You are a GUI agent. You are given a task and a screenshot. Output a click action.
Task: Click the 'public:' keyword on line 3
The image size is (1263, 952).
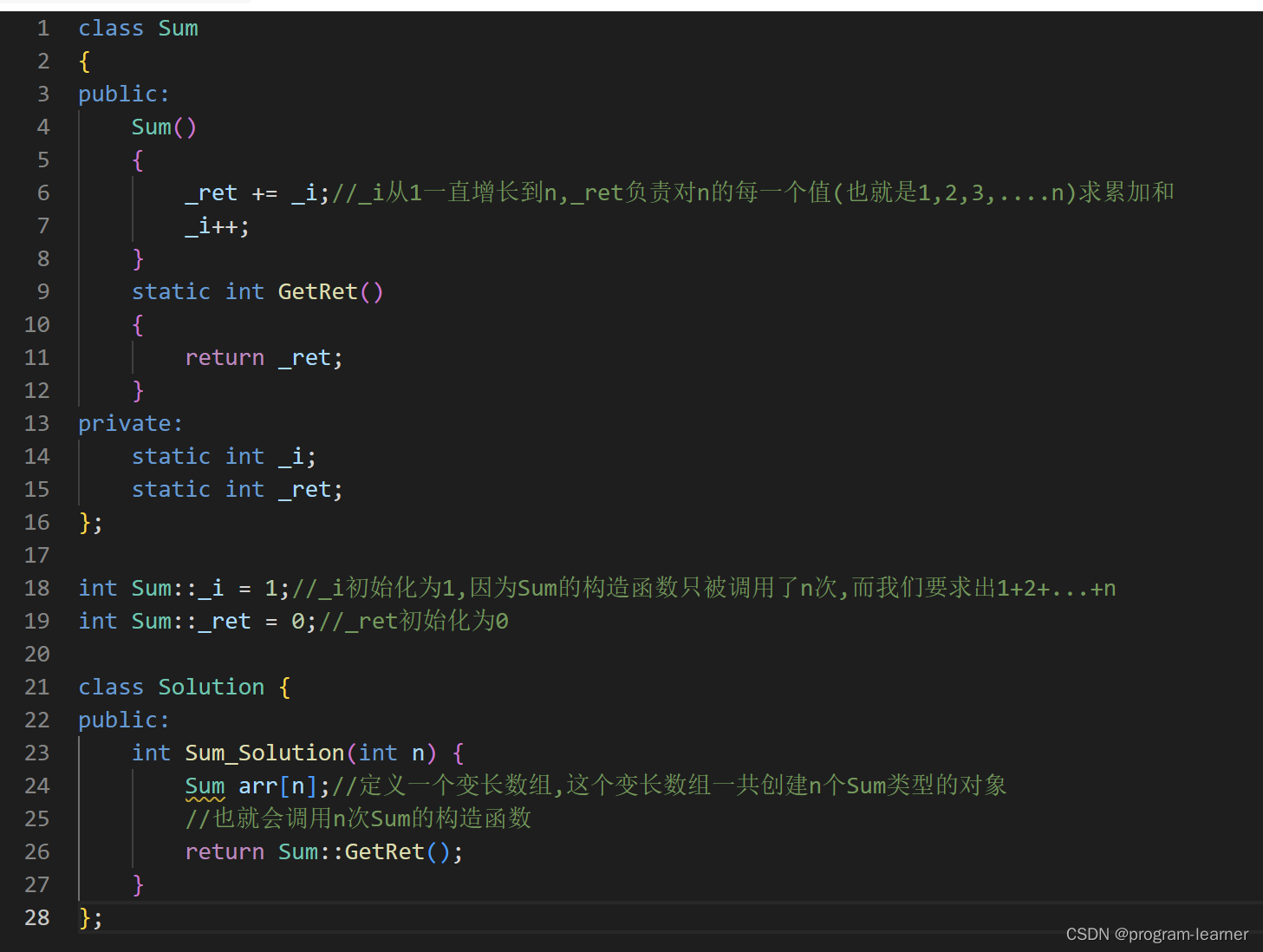[124, 95]
